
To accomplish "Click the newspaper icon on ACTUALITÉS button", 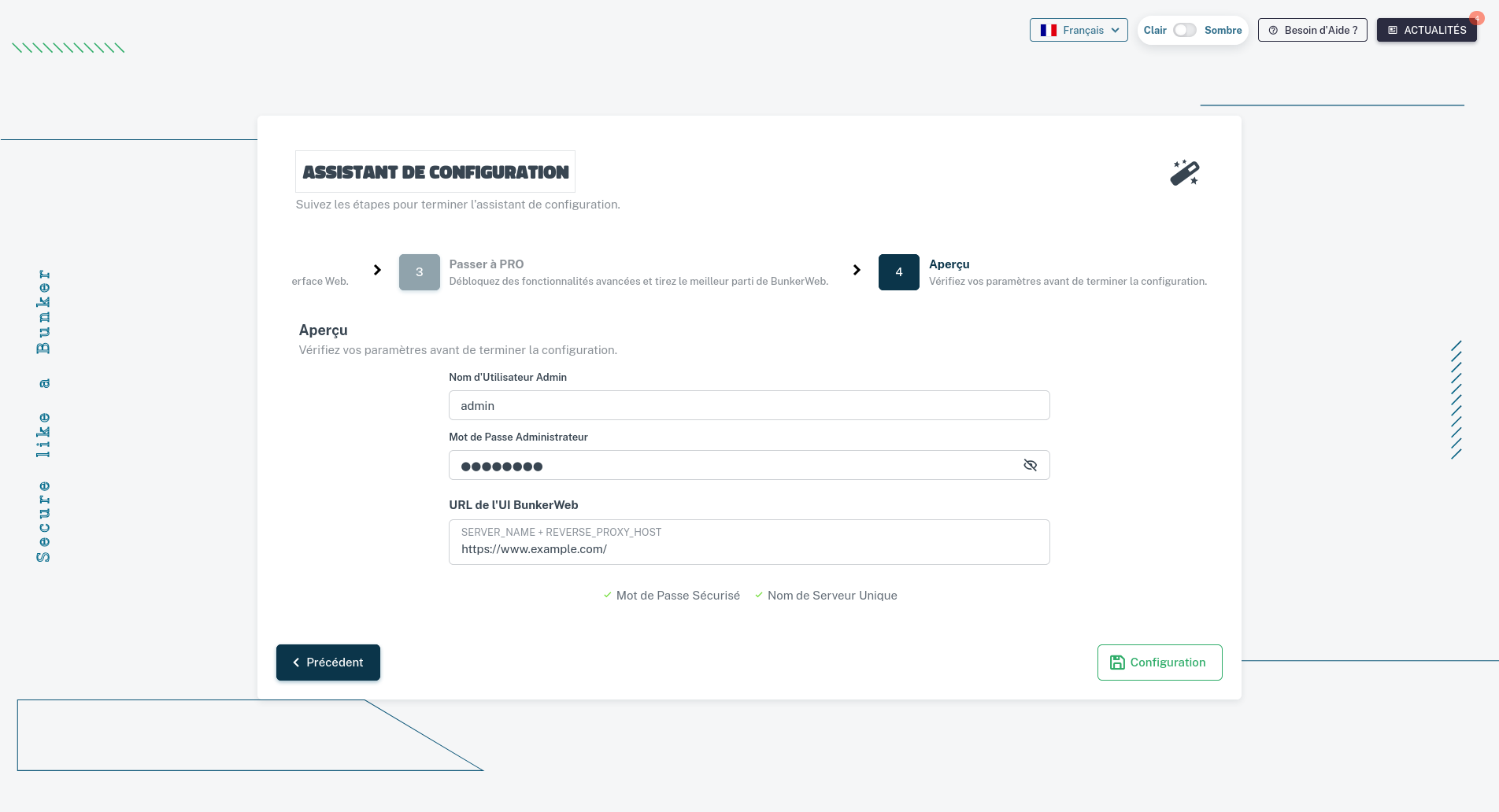I will pyautogui.click(x=1394, y=30).
